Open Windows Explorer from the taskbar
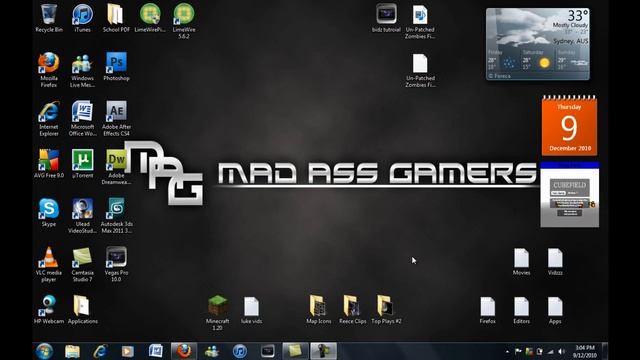The width and height of the screenshot is (640, 360). 72,351
